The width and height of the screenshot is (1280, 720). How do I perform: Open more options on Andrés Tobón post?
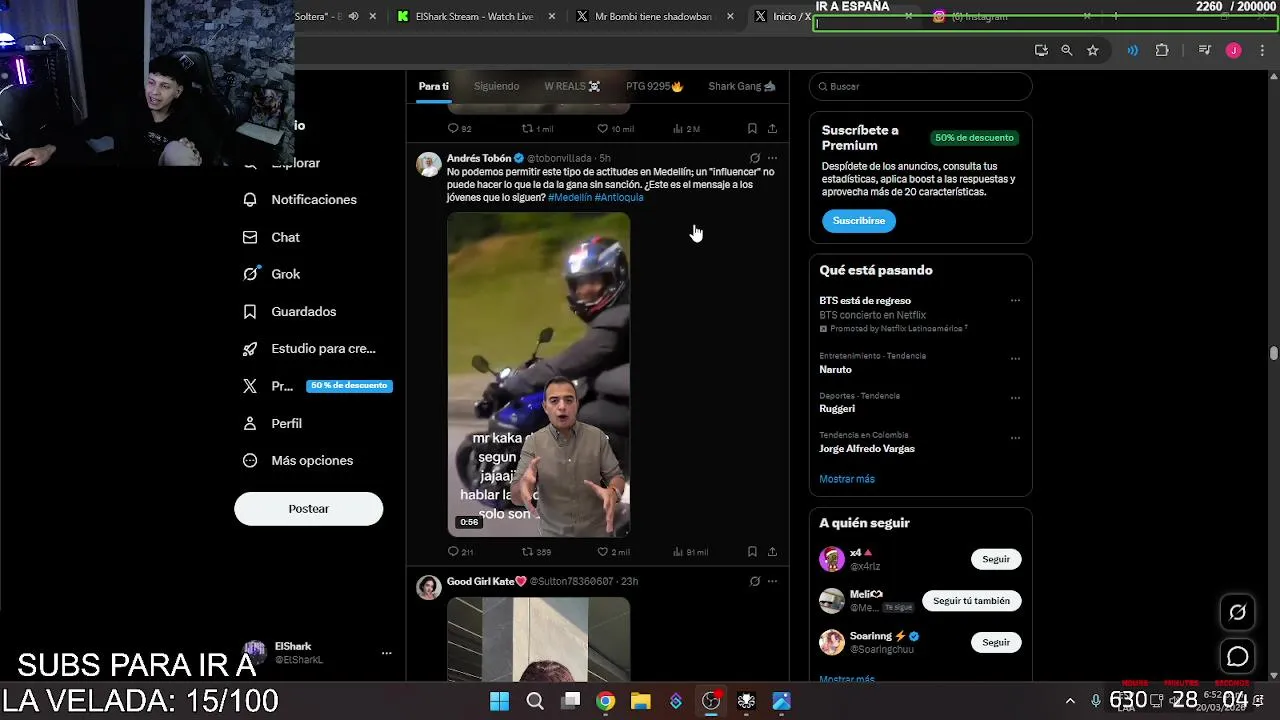click(772, 158)
